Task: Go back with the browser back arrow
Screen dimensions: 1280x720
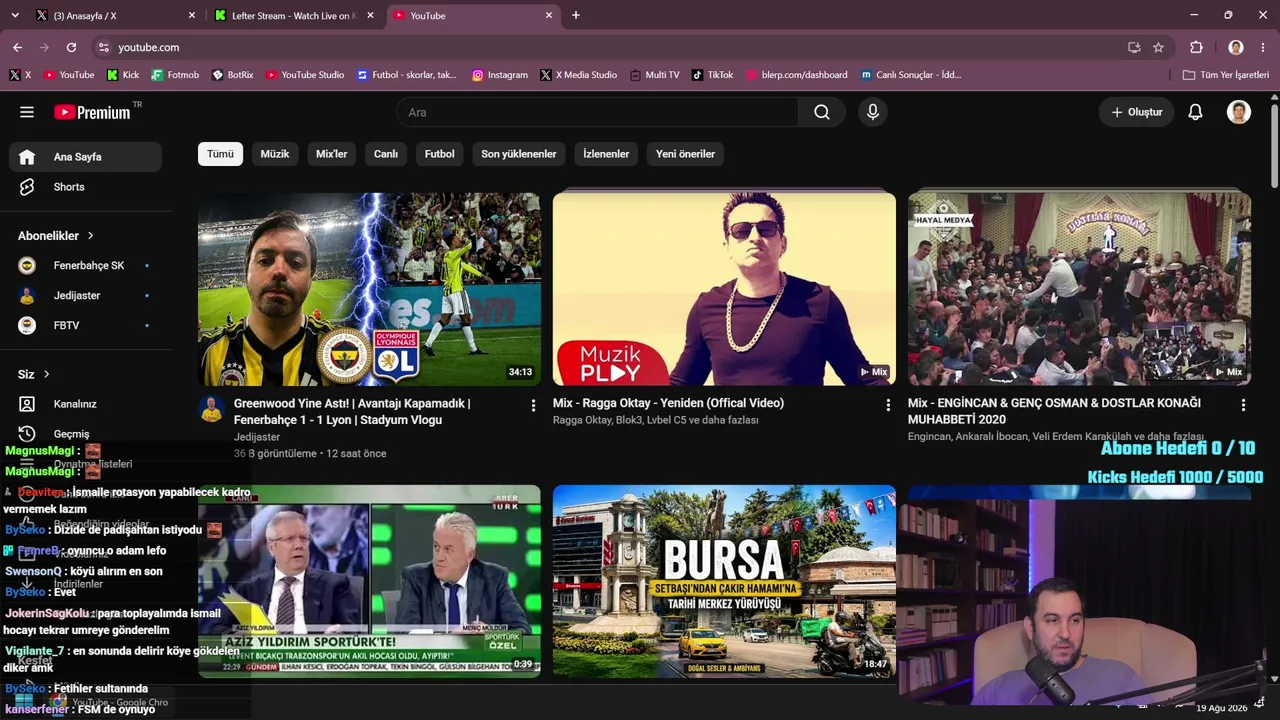Action: click(x=17, y=47)
